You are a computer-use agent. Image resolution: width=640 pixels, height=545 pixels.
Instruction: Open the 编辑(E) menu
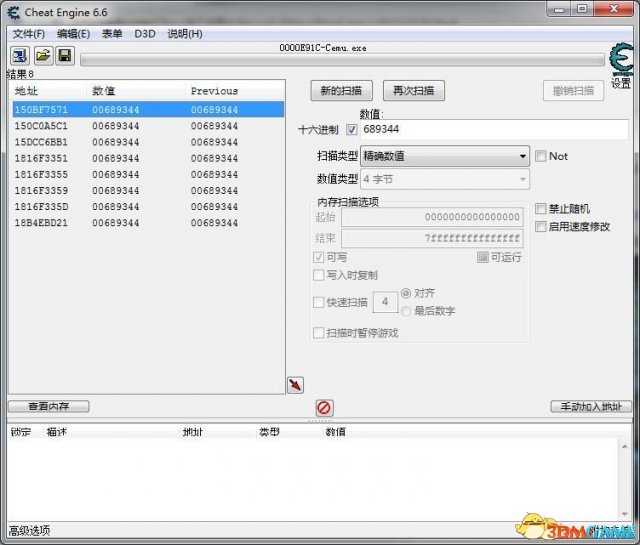tap(73, 33)
